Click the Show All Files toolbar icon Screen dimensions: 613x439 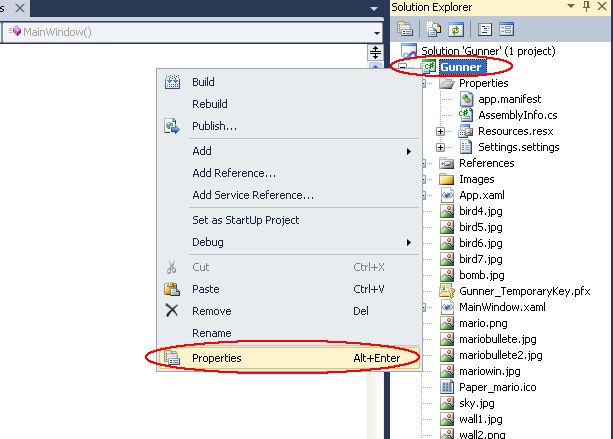(x=433, y=29)
